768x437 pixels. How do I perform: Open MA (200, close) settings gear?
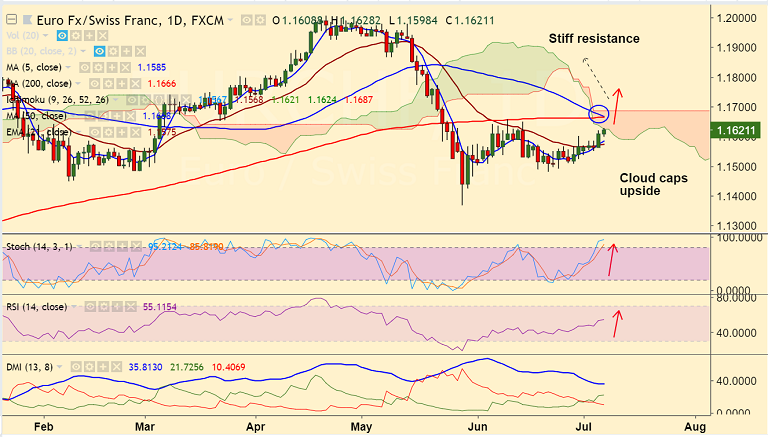tap(108, 84)
